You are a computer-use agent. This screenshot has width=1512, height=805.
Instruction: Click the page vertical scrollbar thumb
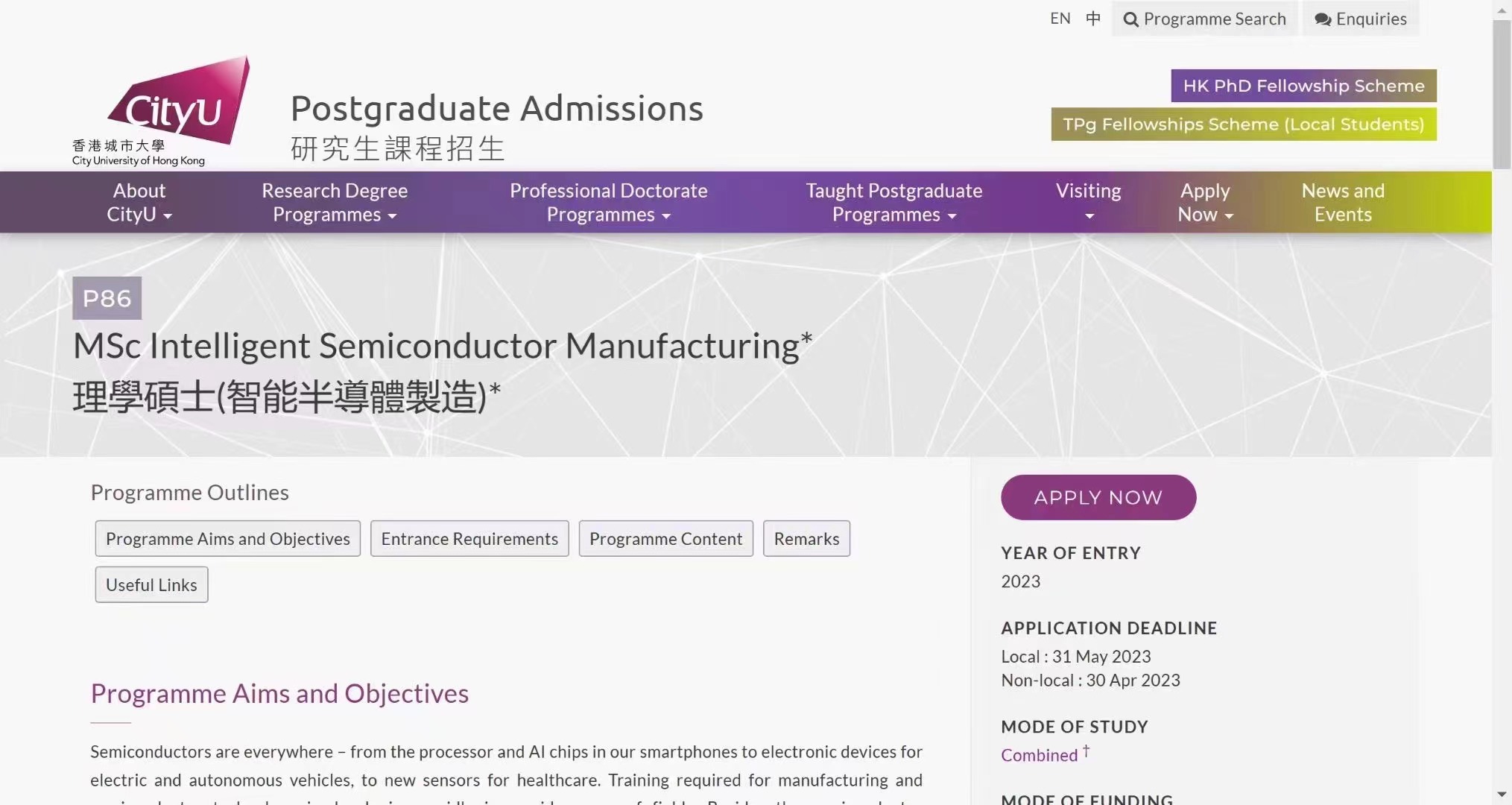pos(1502,93)
